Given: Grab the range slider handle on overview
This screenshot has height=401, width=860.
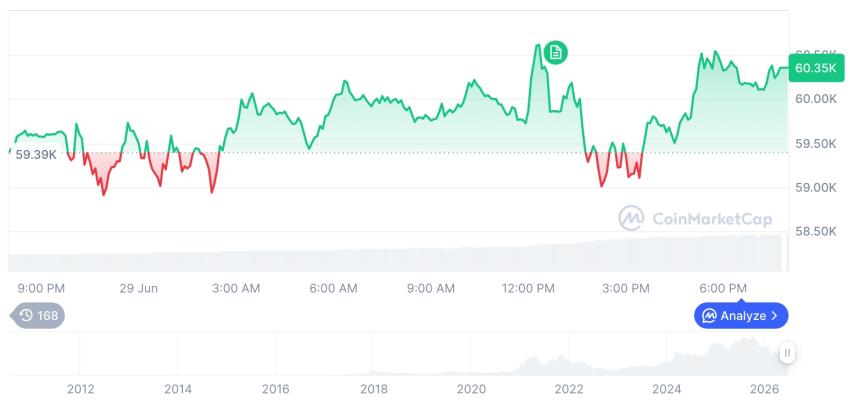Looking at the screenshot, I should 787,352.
